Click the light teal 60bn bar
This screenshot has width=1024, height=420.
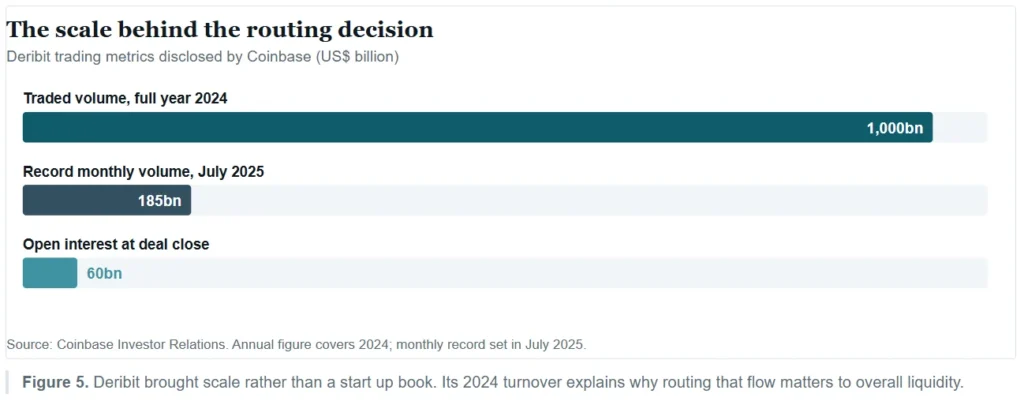pyautogui.click(x=50, y=273)
